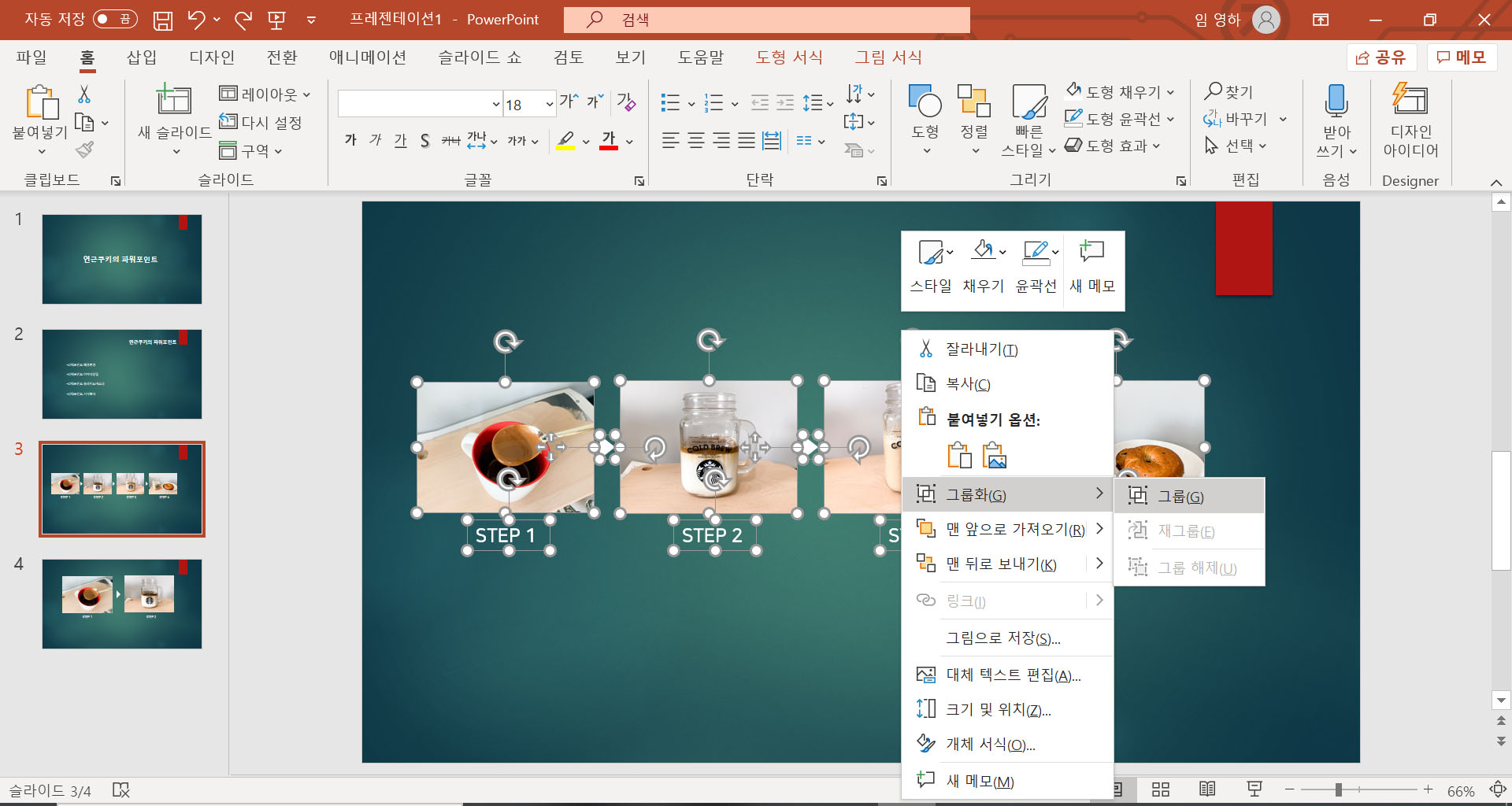Decrease font size icon
Viewport: 1512px width, 806px height.
click(595, 102)
